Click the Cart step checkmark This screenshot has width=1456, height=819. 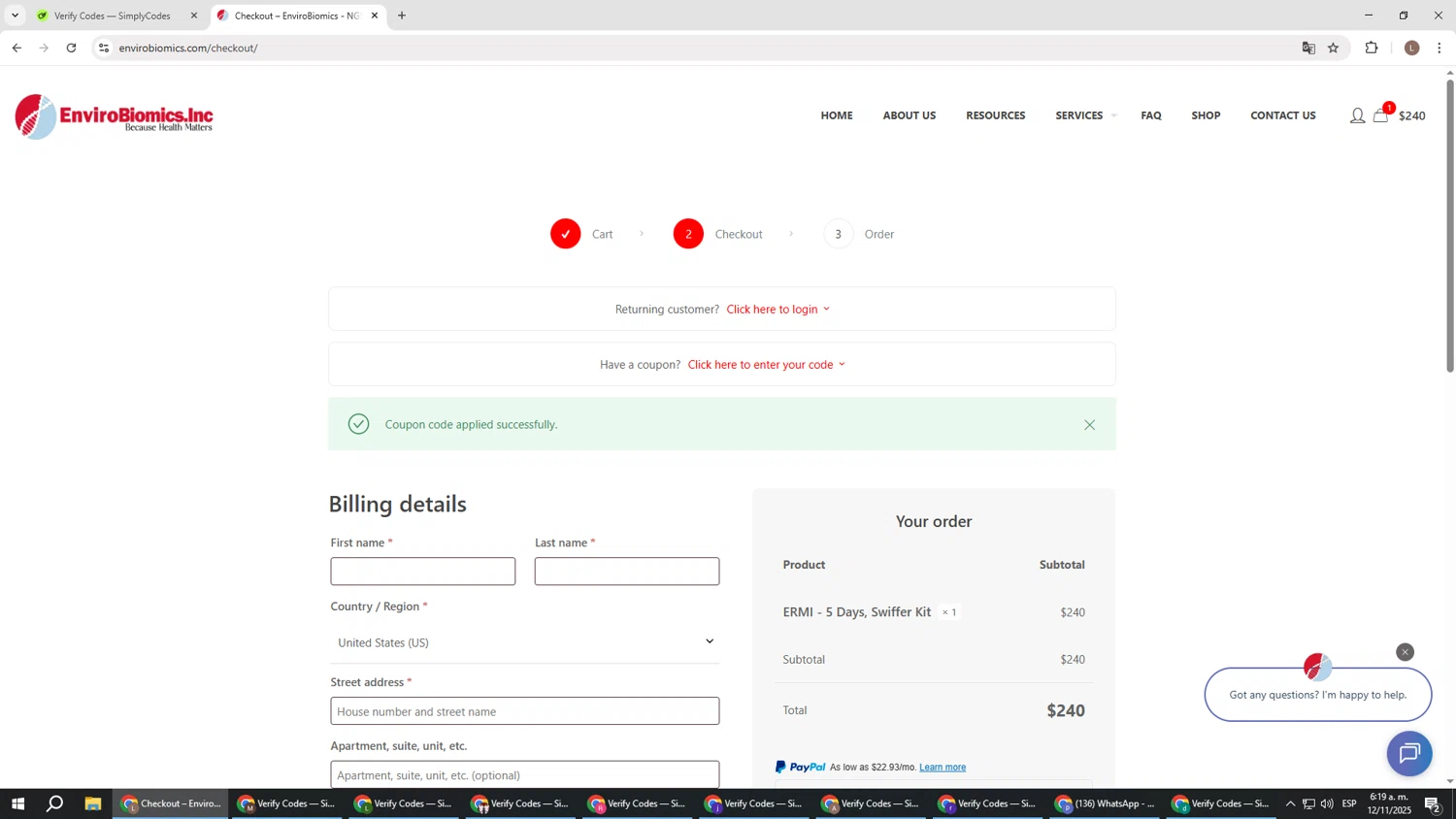[566, 234]
